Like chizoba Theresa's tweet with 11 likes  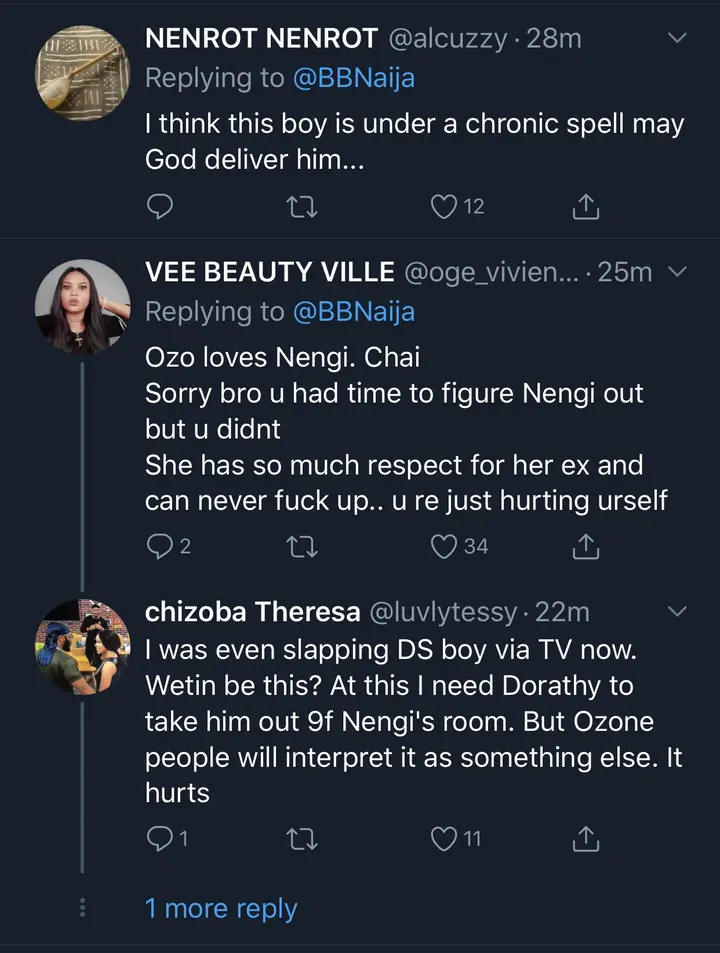(444, 839)
